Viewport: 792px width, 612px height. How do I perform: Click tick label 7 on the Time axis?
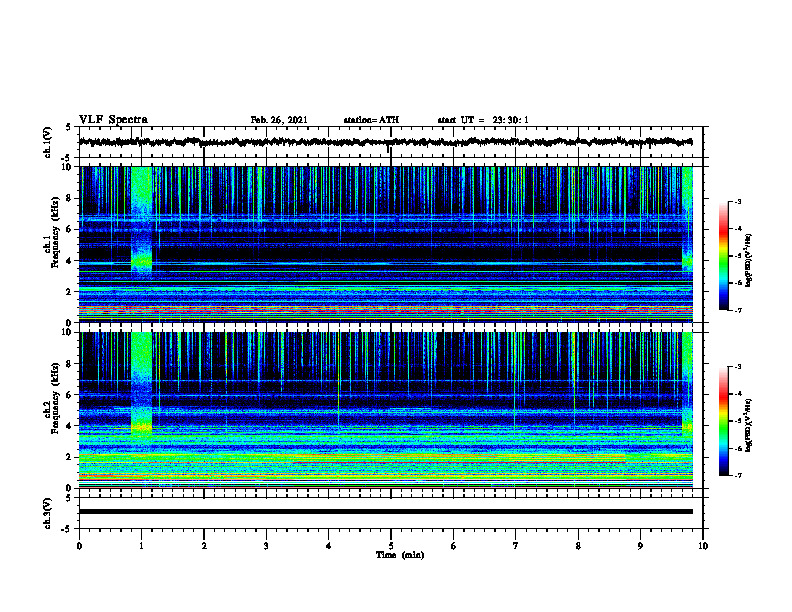(516, 546)
